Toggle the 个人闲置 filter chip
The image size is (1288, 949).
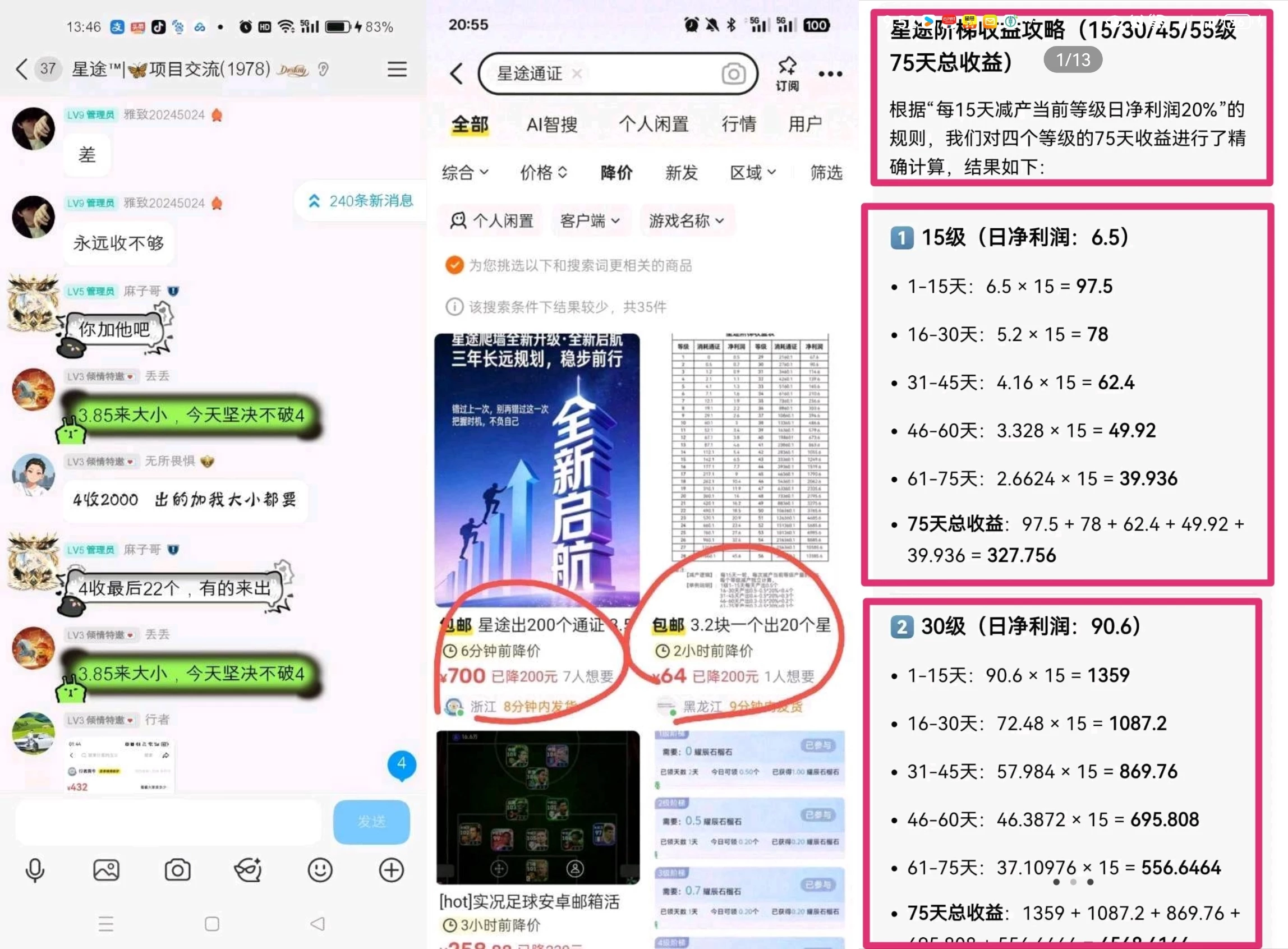coord(491,220)
